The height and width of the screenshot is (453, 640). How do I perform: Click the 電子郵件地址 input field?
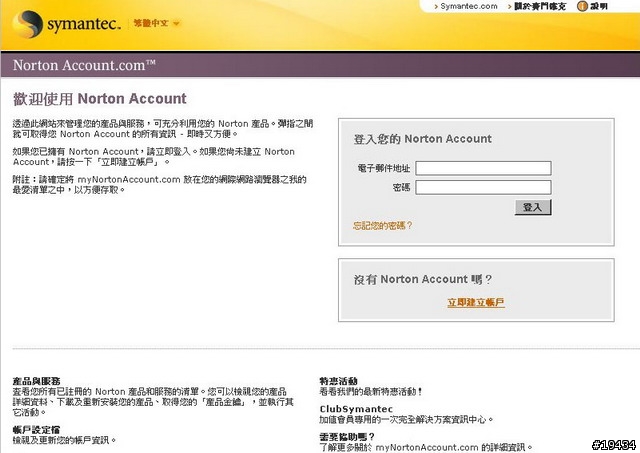pyautogui.click(x=483, y=168)
